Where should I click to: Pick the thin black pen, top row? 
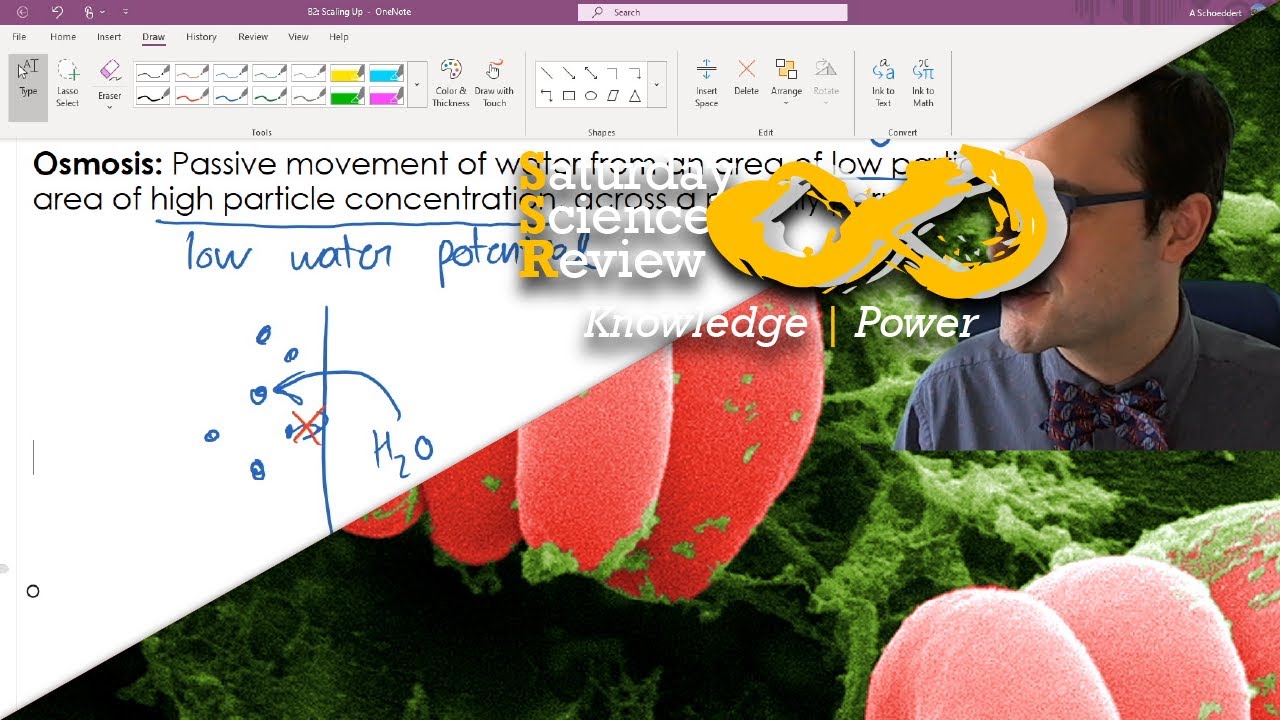pyautogui.click(x=153, y=73)
